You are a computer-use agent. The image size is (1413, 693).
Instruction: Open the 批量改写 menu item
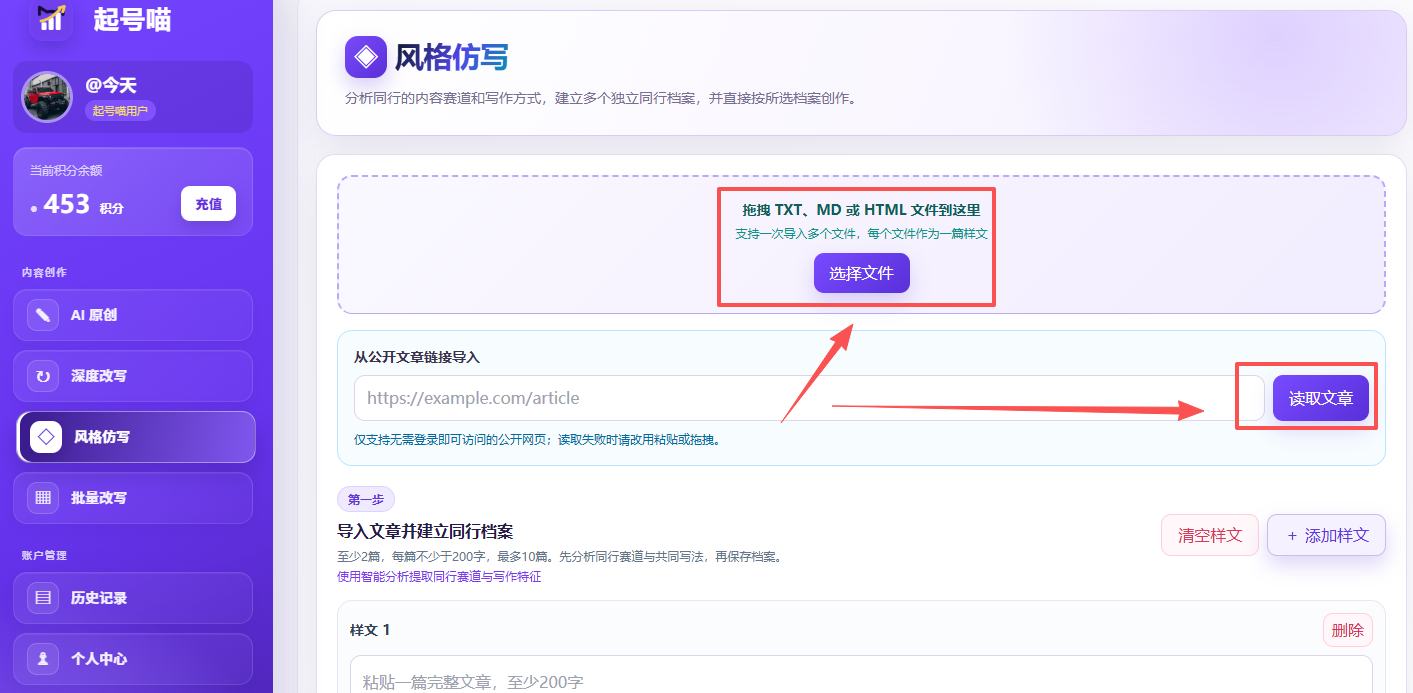point(133,498)
